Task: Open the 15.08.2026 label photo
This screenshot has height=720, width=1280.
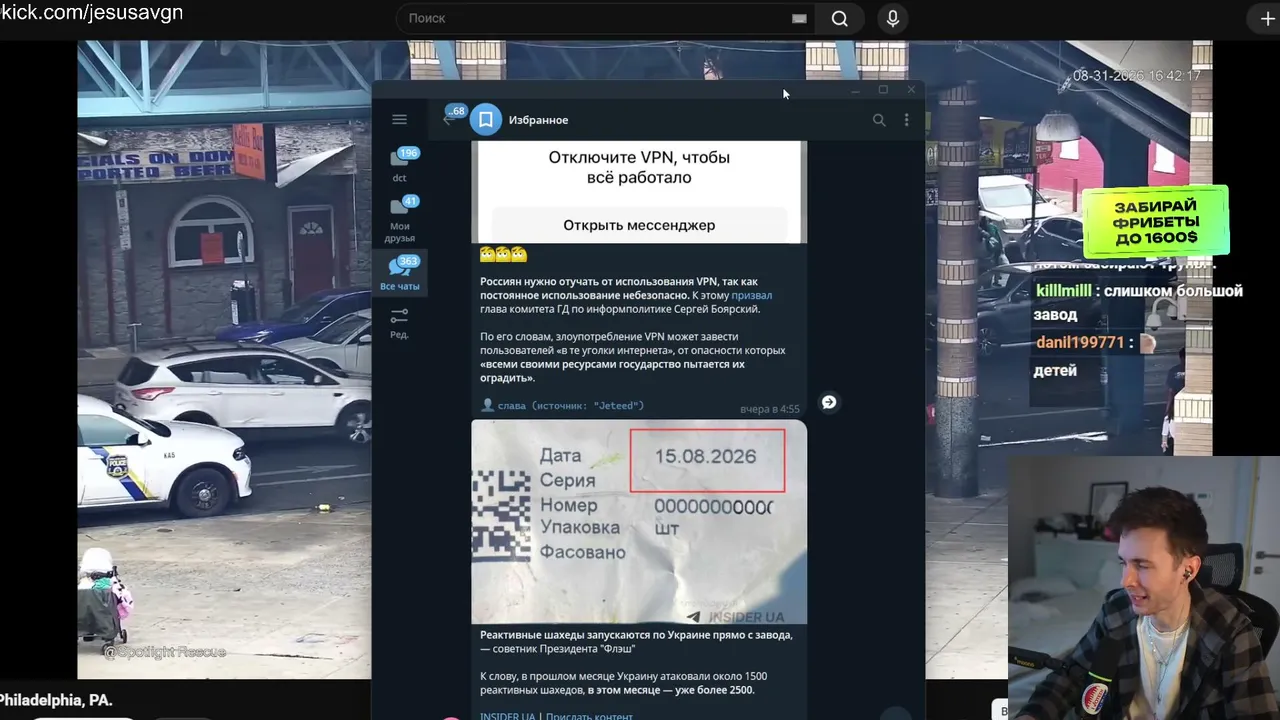Action: (639, 522)
